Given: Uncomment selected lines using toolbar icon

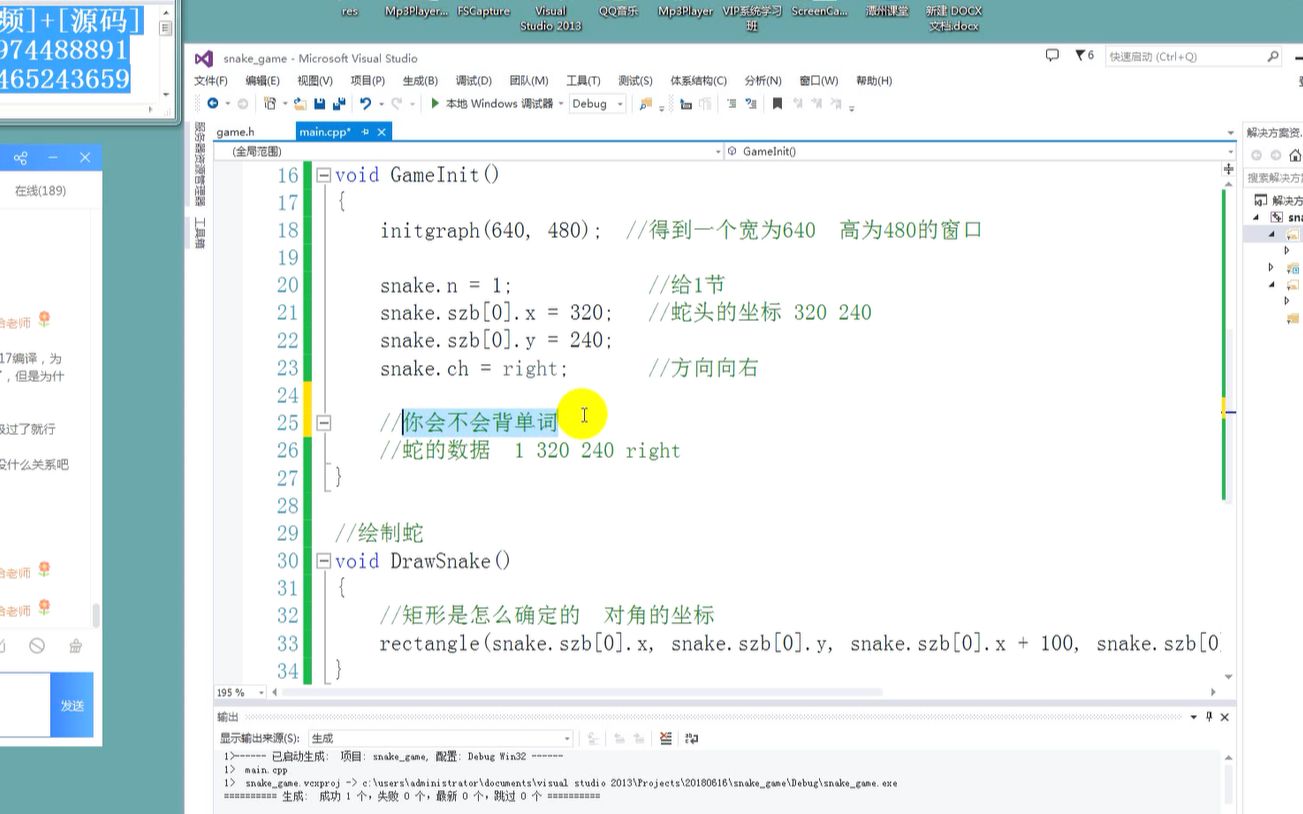Looking at the screenshot, I should tap(752, 103).
